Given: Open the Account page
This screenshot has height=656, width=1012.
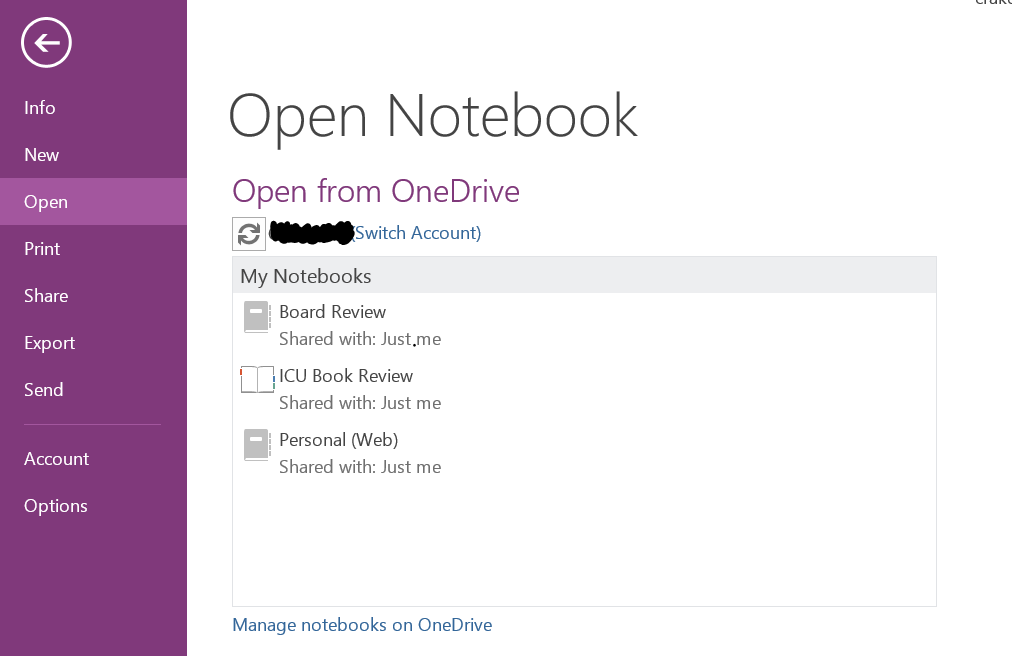Looking at the screenshot, I should (x=94, y=459).
